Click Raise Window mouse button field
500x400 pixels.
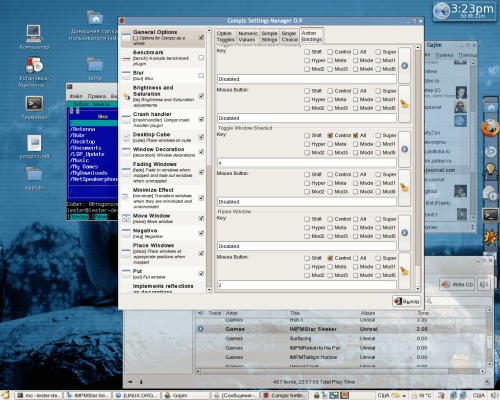[306, 285]
